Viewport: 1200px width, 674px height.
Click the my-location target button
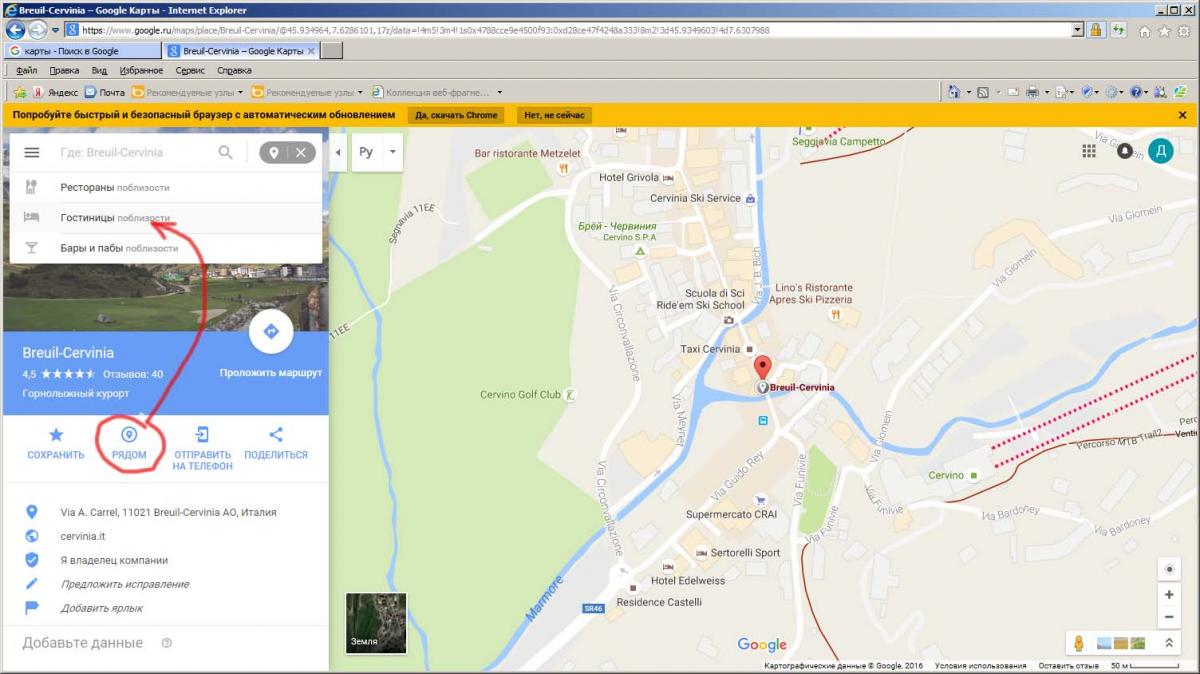[1169, 569]
